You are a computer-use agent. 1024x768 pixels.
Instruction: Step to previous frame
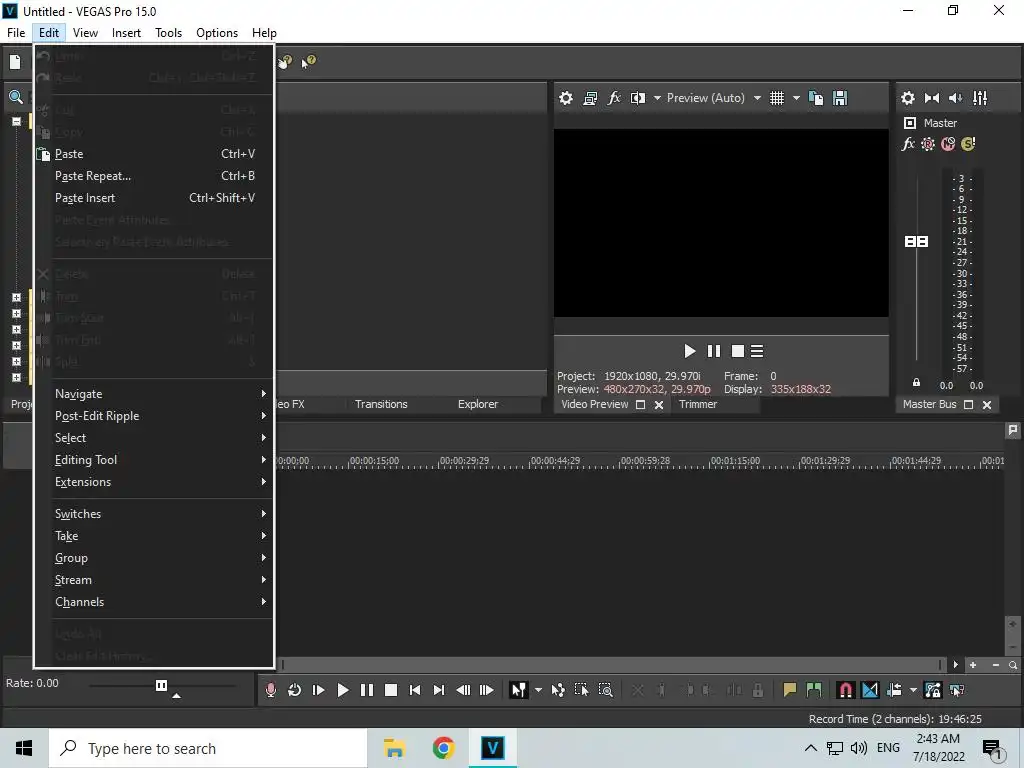pyautogui.click(x=463, y=690)
